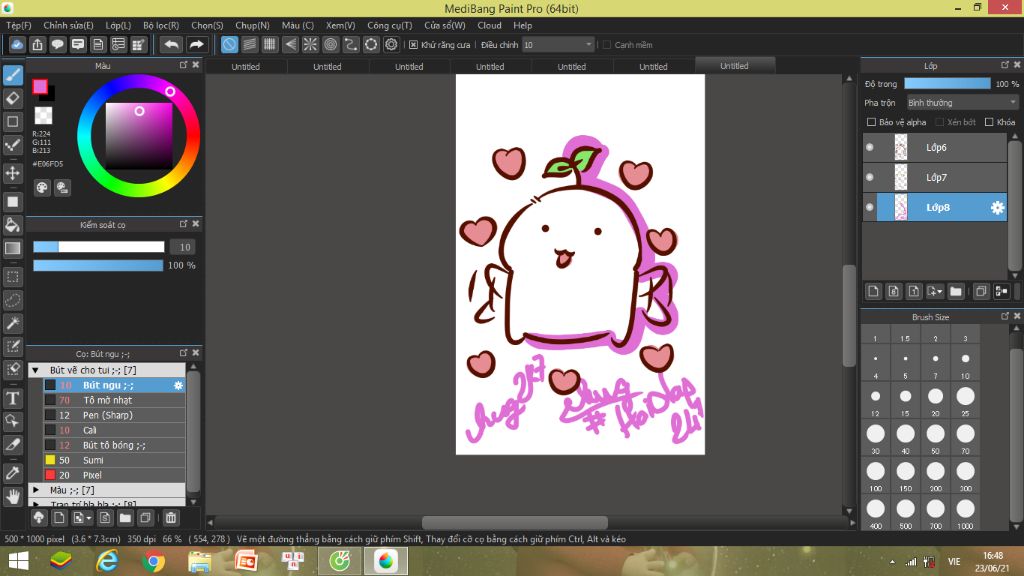Open the Help menu
1024x576 pixels.
coord(522,25)
